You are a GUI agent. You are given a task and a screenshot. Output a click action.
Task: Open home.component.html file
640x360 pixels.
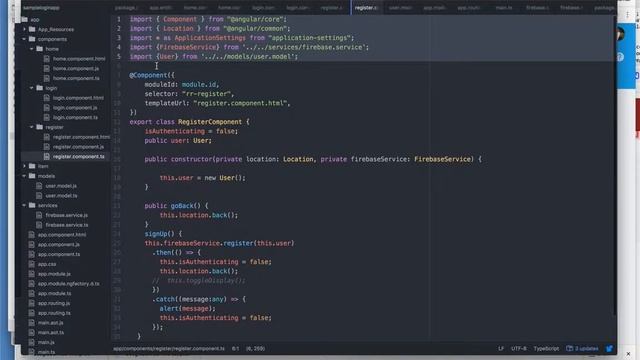pos(79,59)
